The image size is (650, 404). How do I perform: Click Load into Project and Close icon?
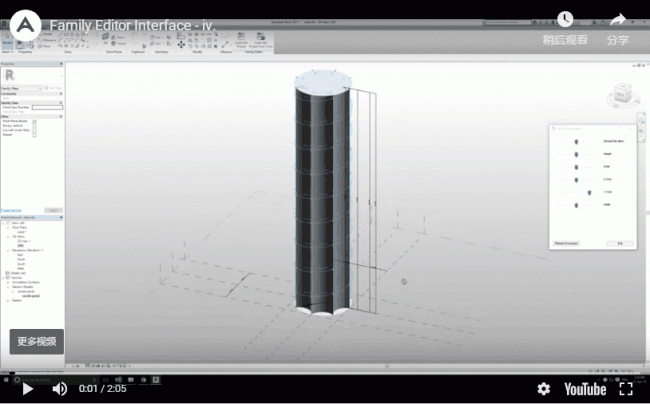260,40
